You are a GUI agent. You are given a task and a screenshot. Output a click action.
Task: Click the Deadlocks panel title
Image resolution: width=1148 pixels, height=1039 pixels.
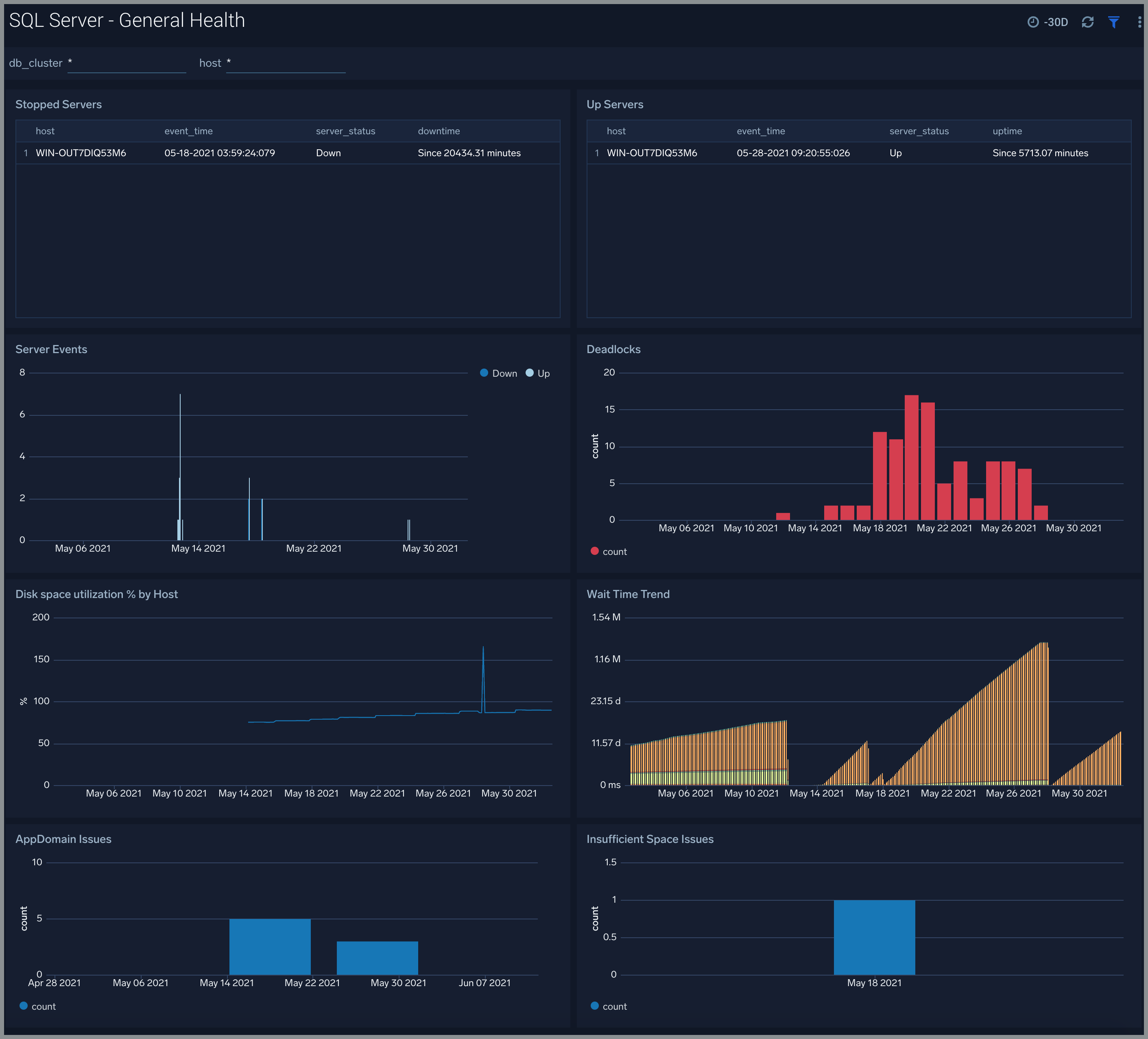tap(613, 349)
